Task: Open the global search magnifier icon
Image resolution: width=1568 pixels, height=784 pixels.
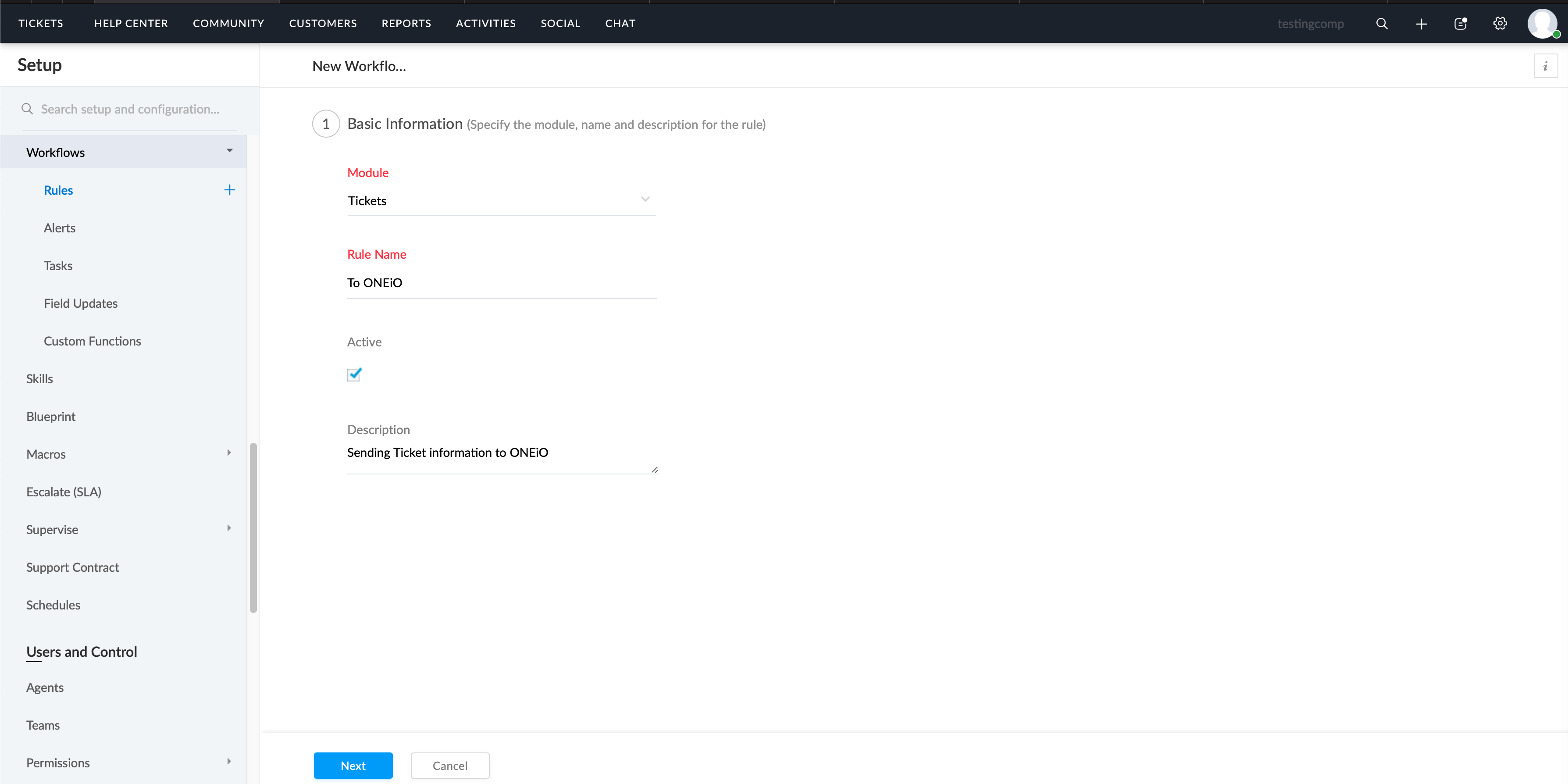Action: (1382, 24)
